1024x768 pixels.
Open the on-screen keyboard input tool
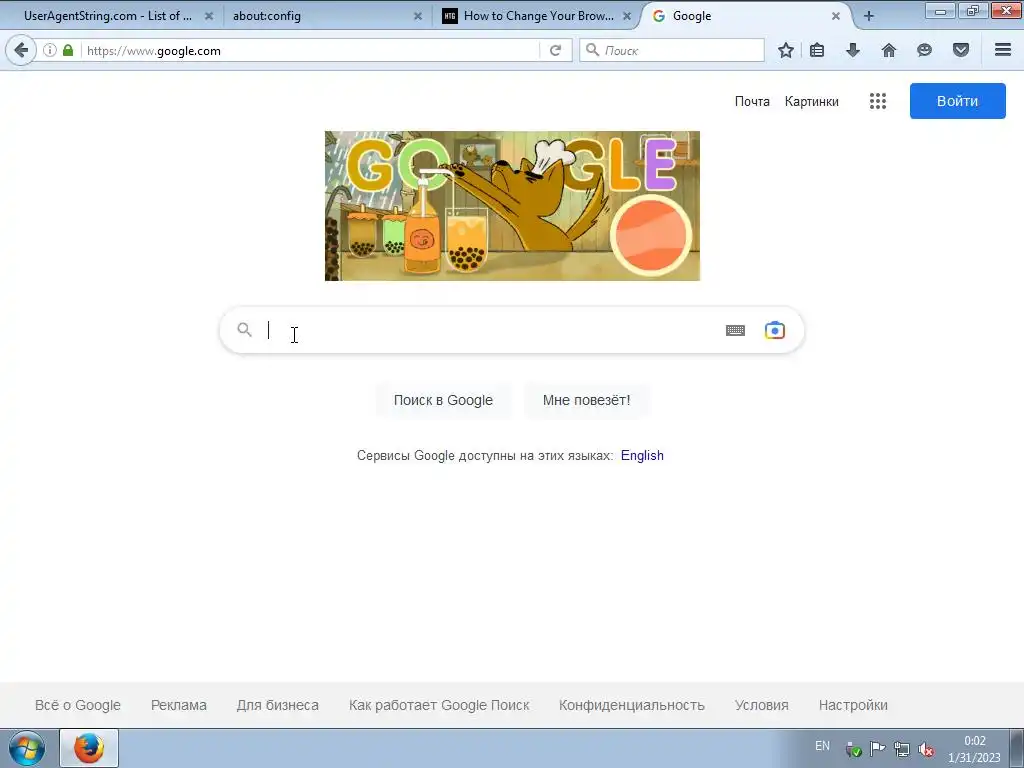pyautogui.click(x=735, y=330)
